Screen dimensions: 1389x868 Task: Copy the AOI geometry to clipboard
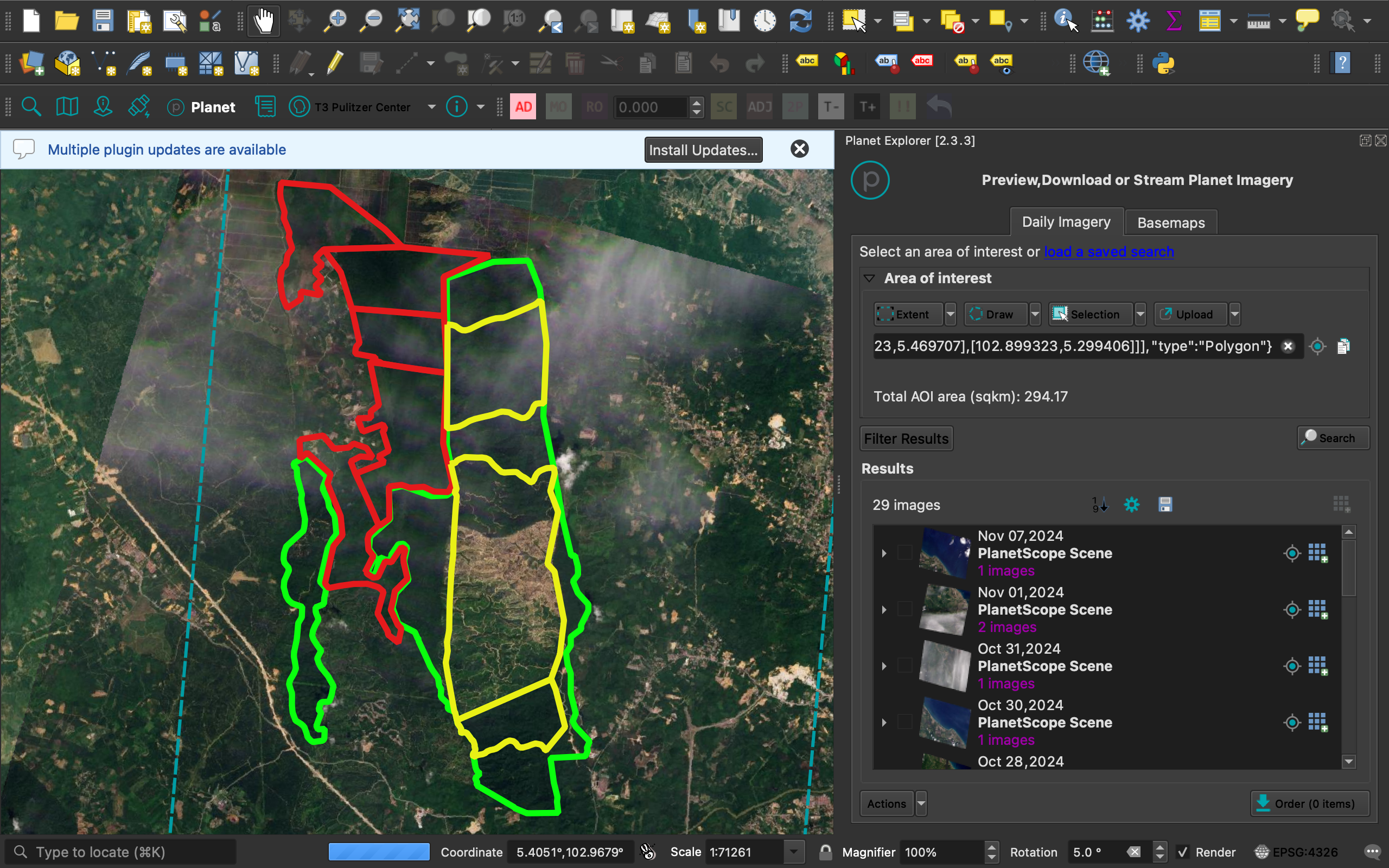1343,346
